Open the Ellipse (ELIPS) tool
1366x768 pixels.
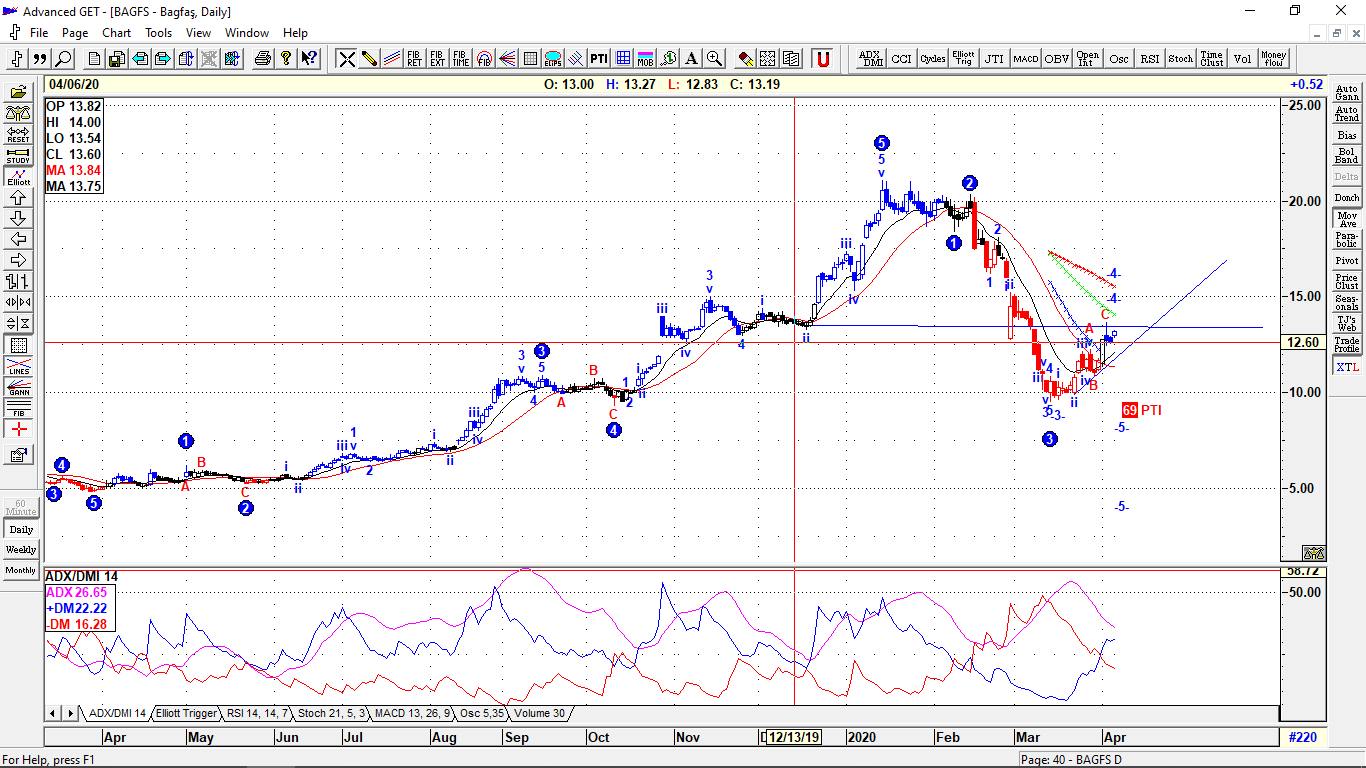coord(553,59)
